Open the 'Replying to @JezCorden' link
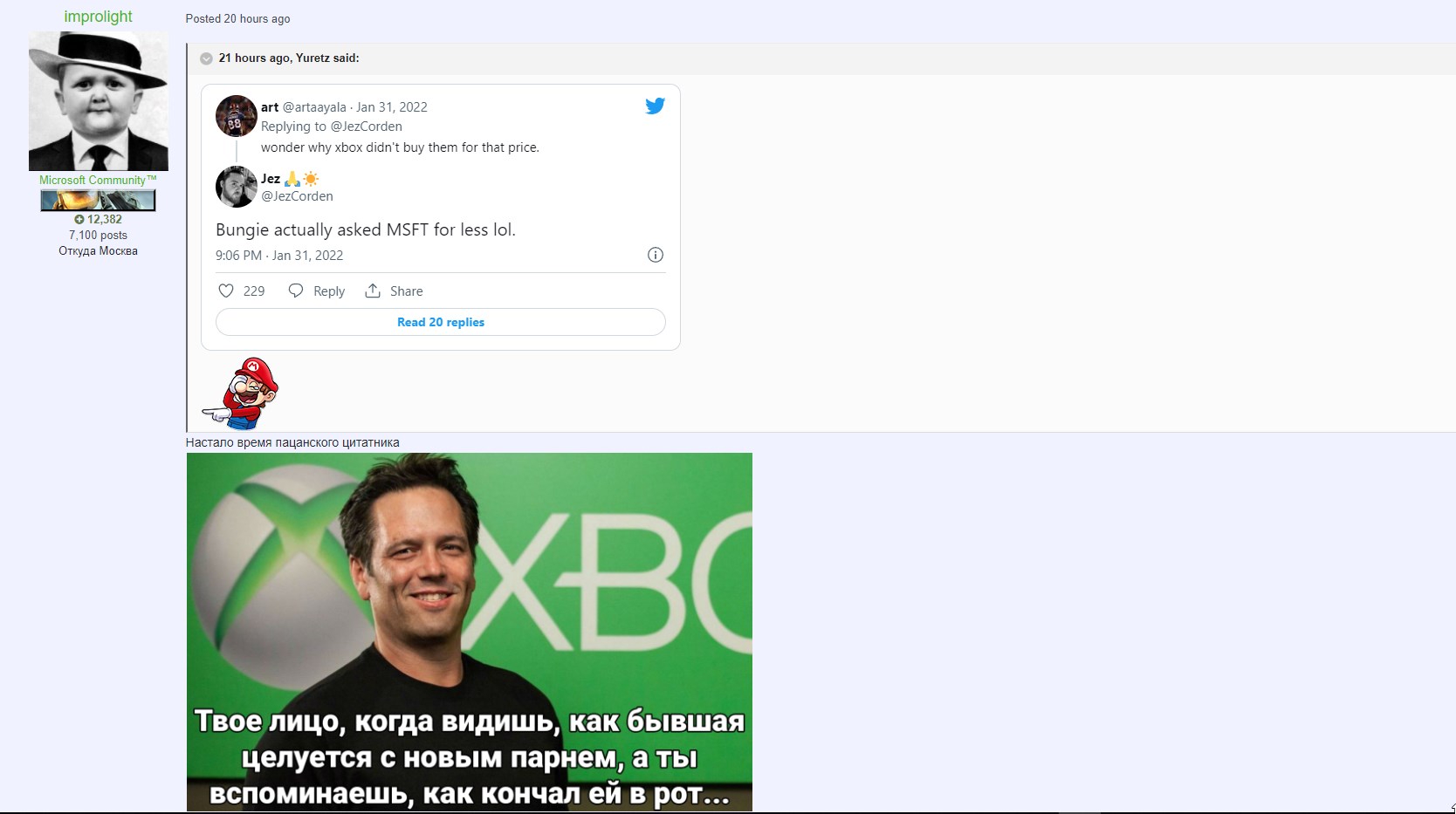Viewport: 1456px width, 814px height. [332, 127]
